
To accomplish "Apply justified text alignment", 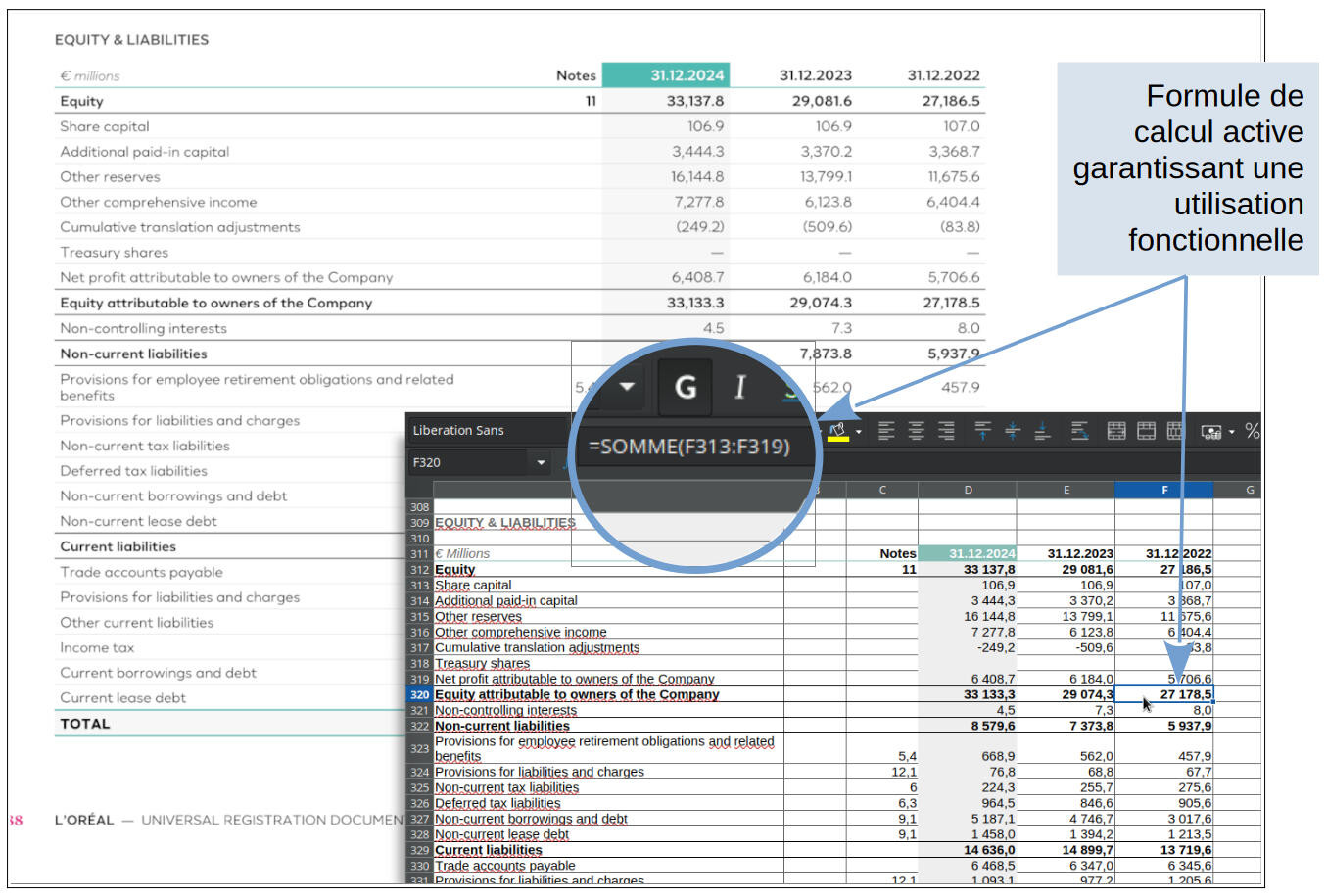I will (x=1080, y=432).
